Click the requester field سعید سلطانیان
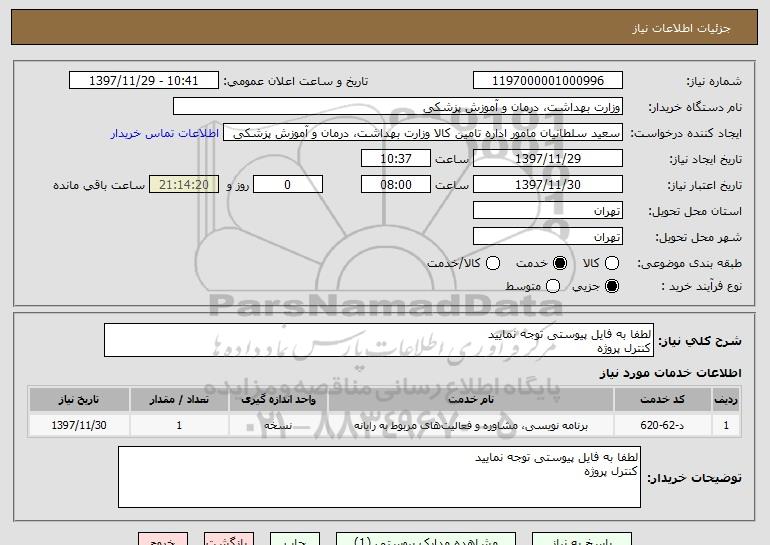 pos(423,133)
